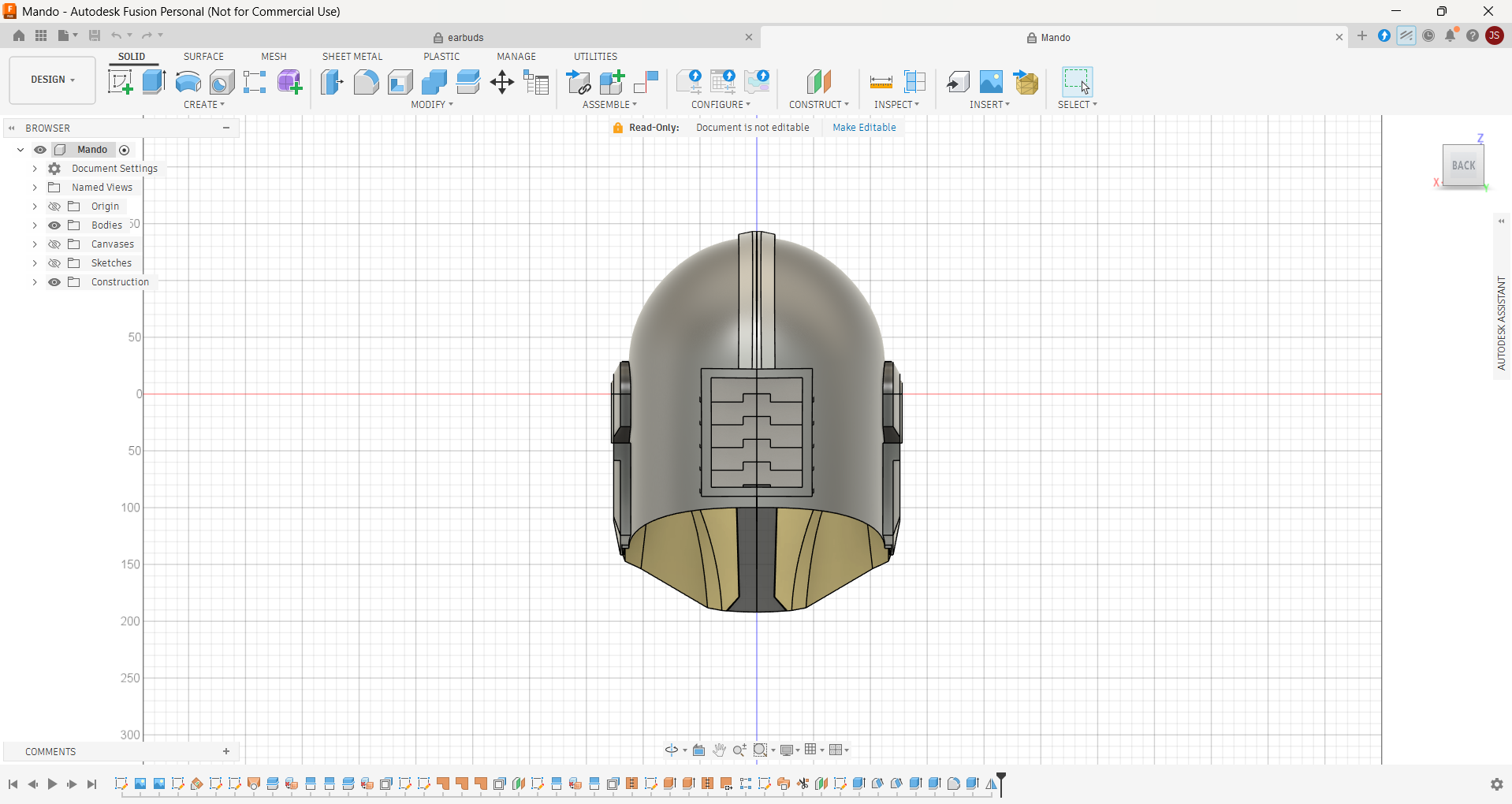Click the New Component icon

[x=612, y=82]
